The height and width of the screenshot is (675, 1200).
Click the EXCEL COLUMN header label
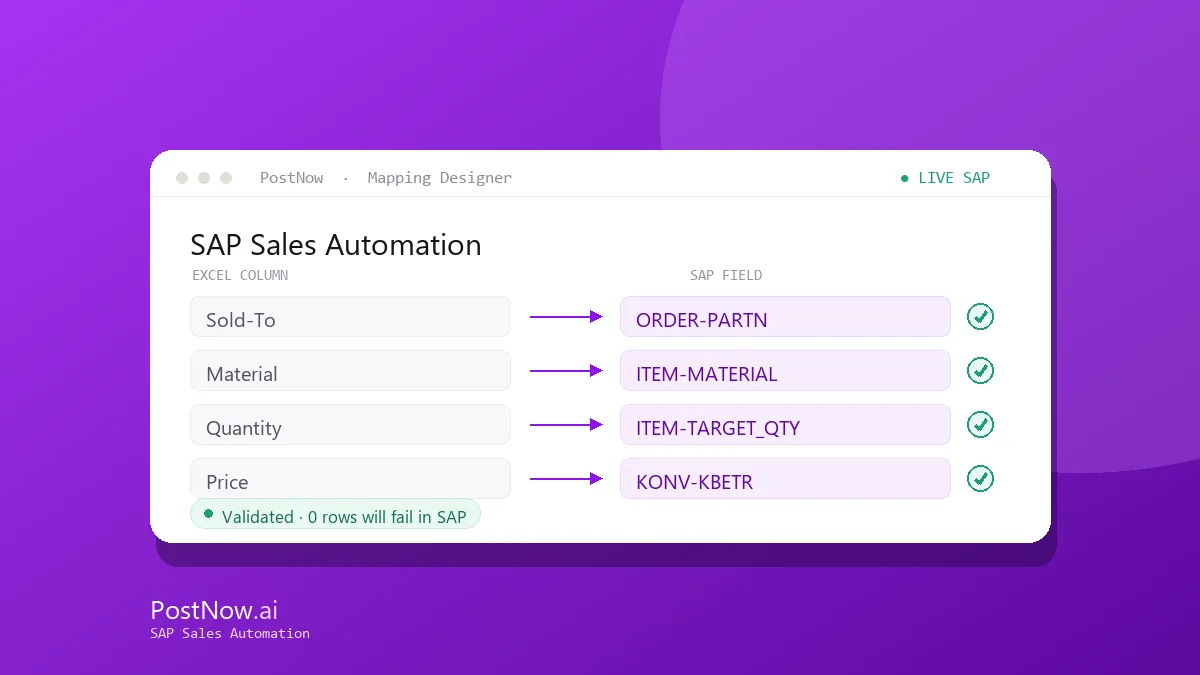pyautogui.click(x=240, y=275)
